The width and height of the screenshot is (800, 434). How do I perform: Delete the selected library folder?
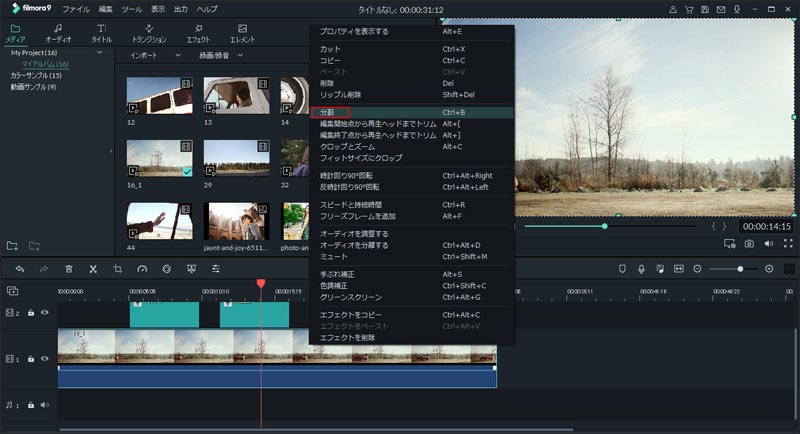click(34, 246)
